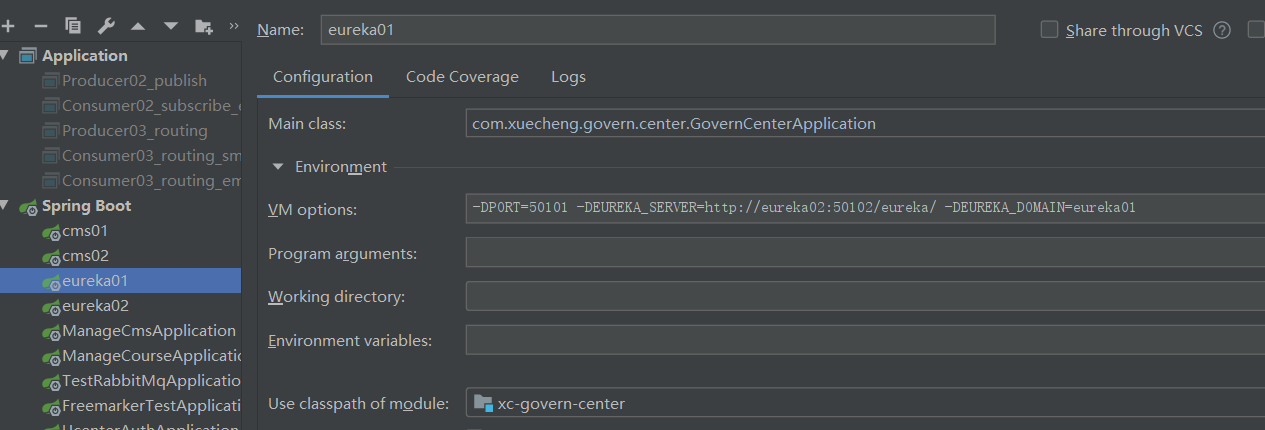1265x430 pixels.
Task: Click the Environment variables field
Action: pos(865,341)
